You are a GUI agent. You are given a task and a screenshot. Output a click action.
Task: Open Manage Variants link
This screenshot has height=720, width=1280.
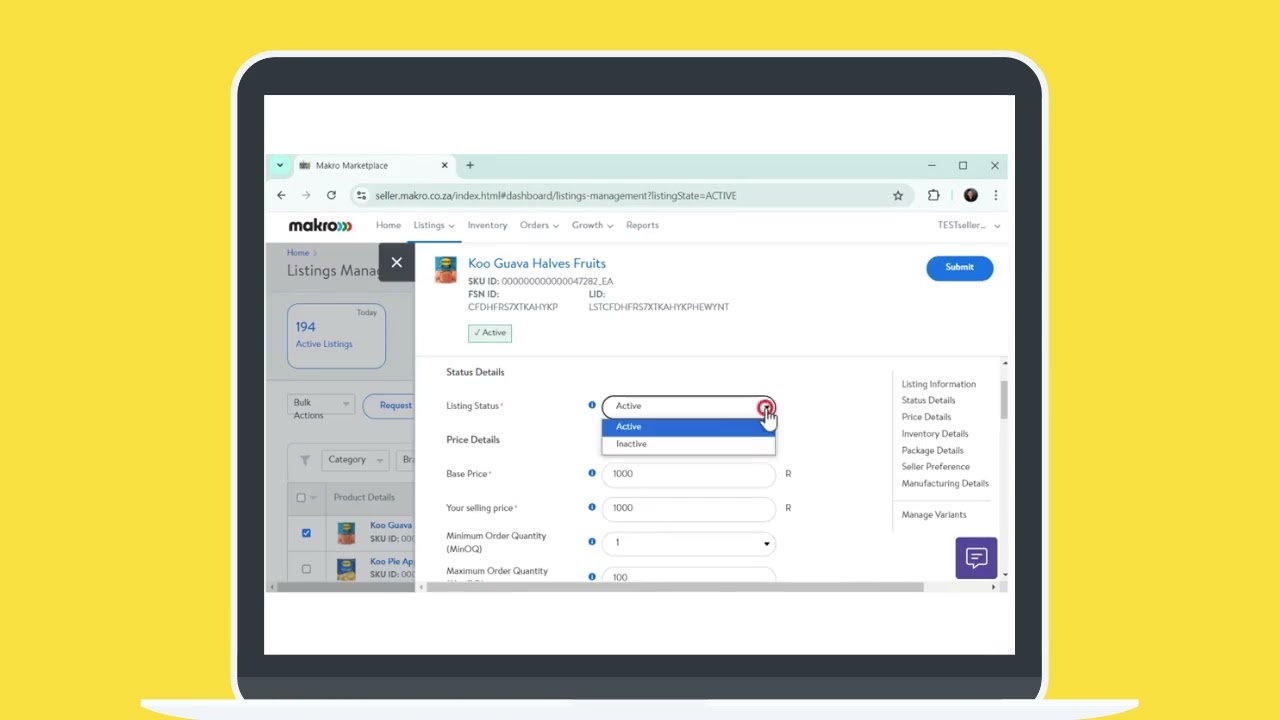pyautogui.click(x=934, y=515)
